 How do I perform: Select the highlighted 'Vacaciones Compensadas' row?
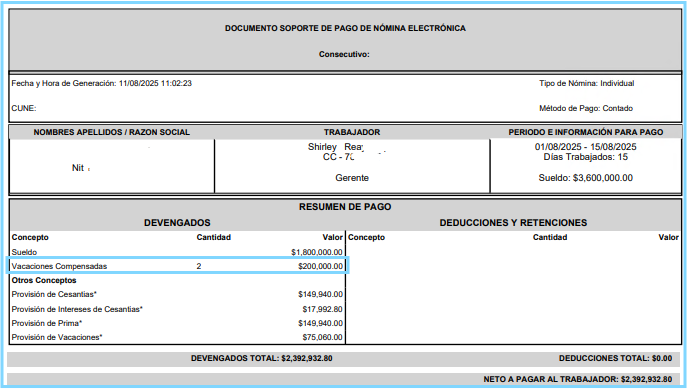pos(177,266)
